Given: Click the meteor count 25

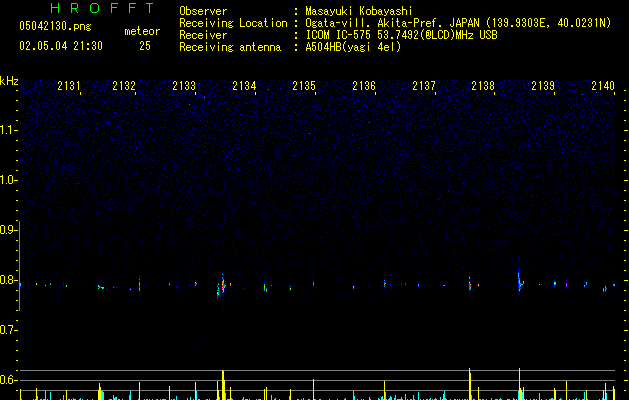Looking at the screenshot, I should (x=145, y=46).
